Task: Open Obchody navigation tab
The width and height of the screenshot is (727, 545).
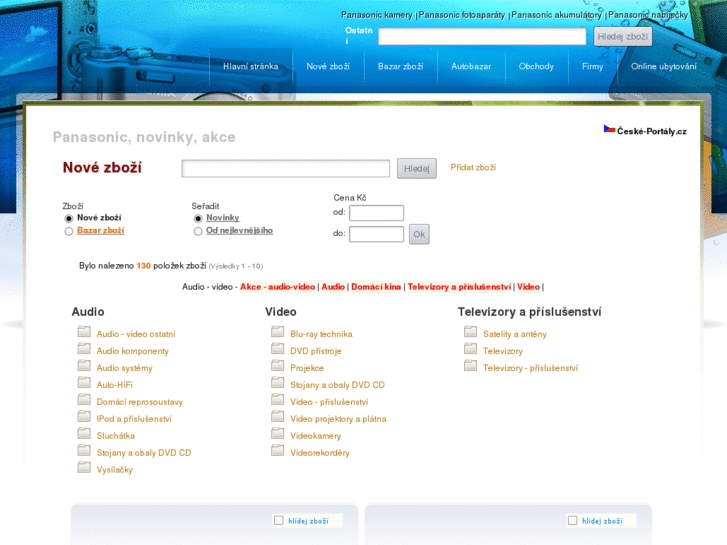Action: (x=536, y=66)
